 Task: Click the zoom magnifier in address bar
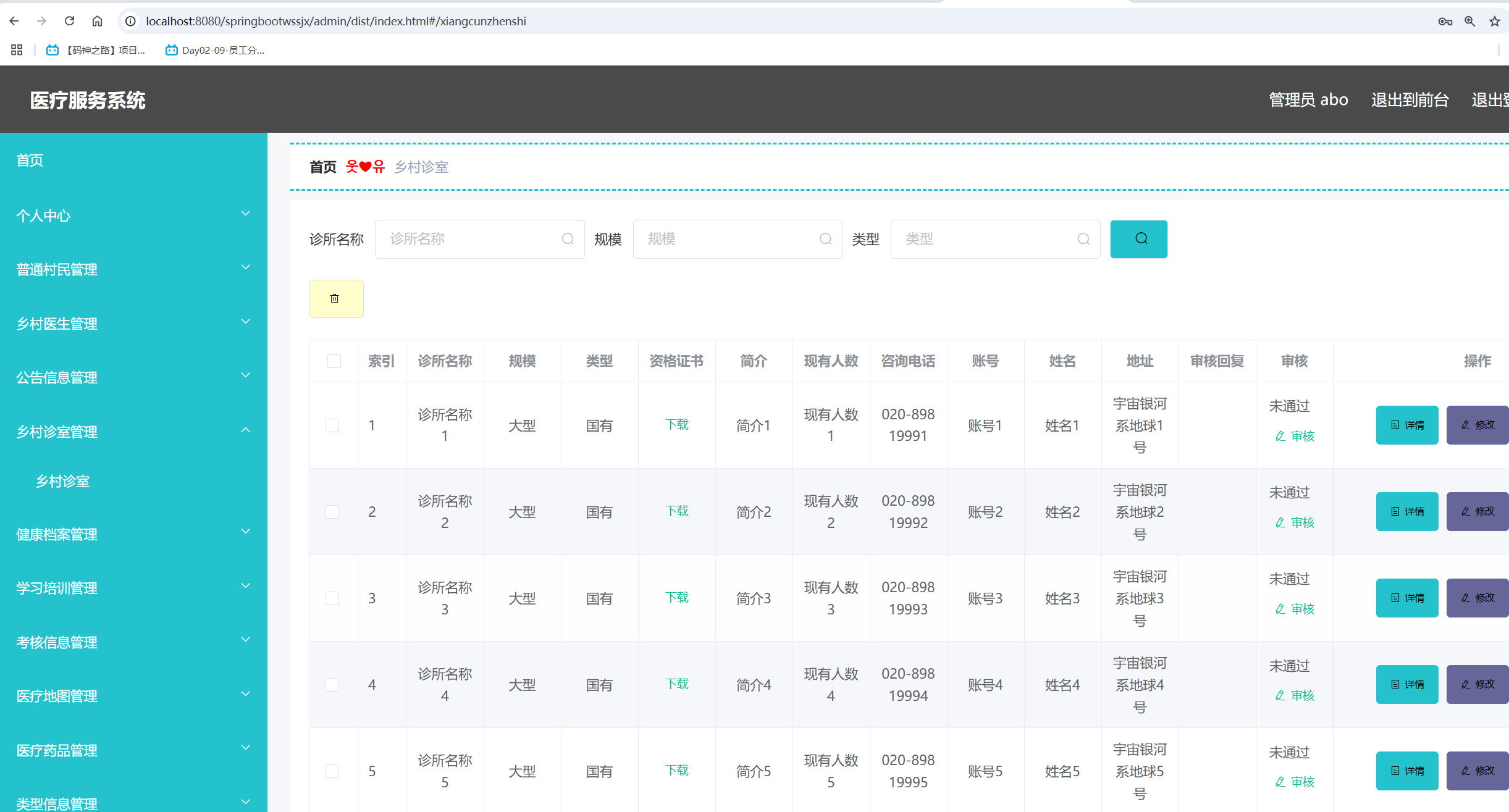tap(1470, 22)
